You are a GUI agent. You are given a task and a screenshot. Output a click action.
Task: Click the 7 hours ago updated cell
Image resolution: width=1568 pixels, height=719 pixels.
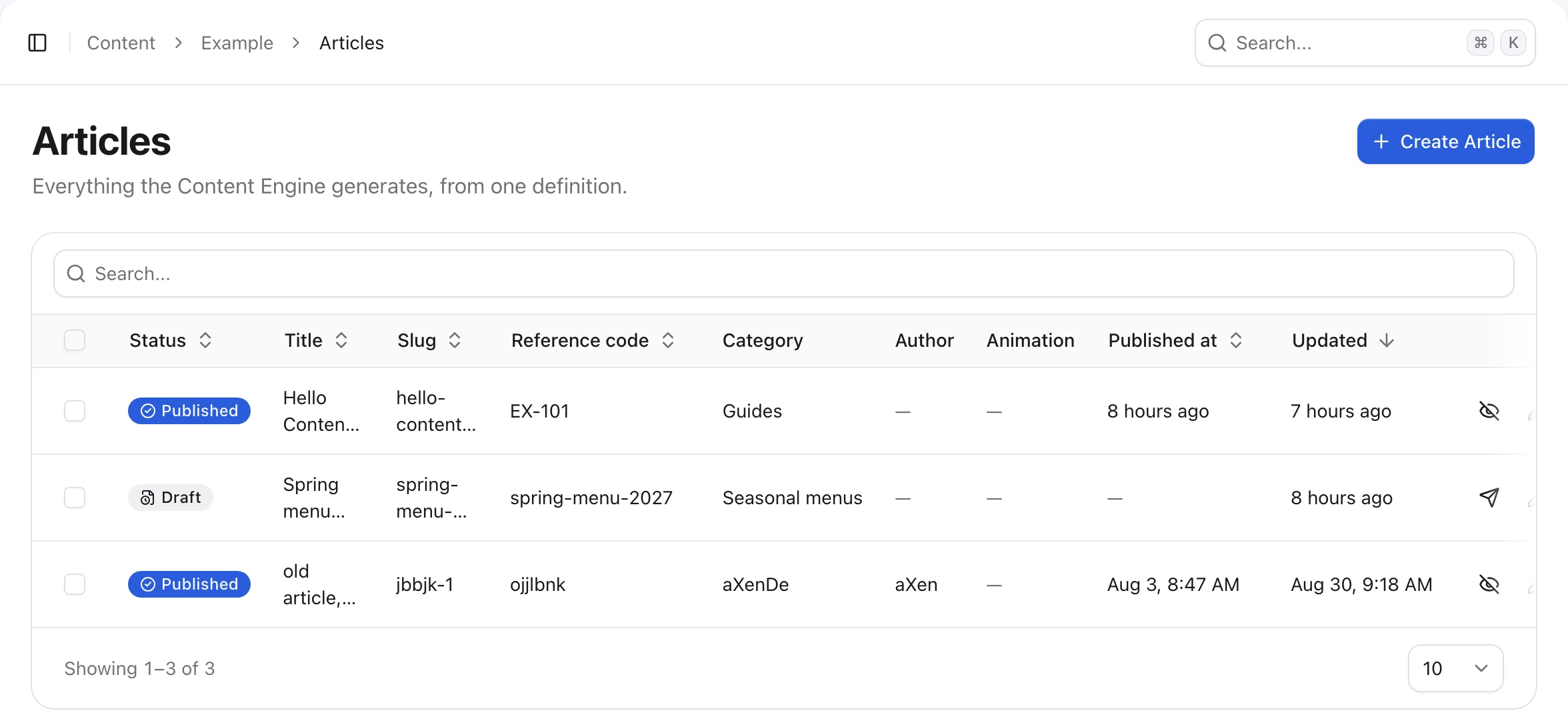1341,411
